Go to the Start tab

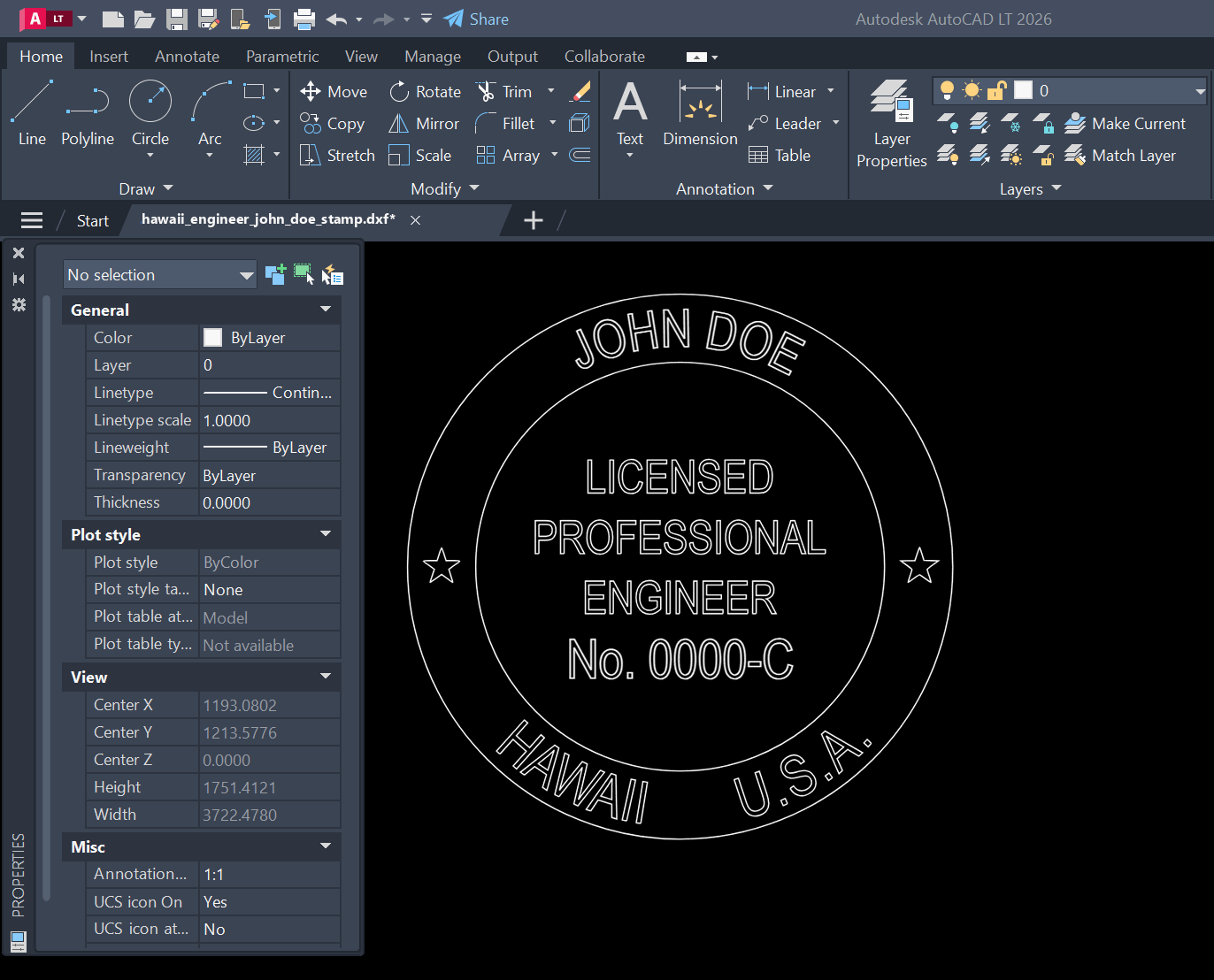(92, 220)
